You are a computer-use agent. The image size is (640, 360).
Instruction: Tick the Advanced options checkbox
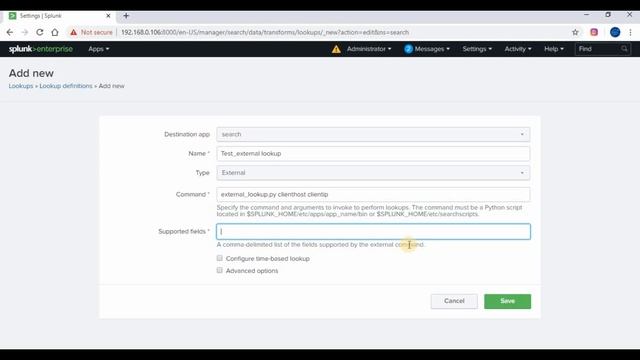[x=220, y=270]
